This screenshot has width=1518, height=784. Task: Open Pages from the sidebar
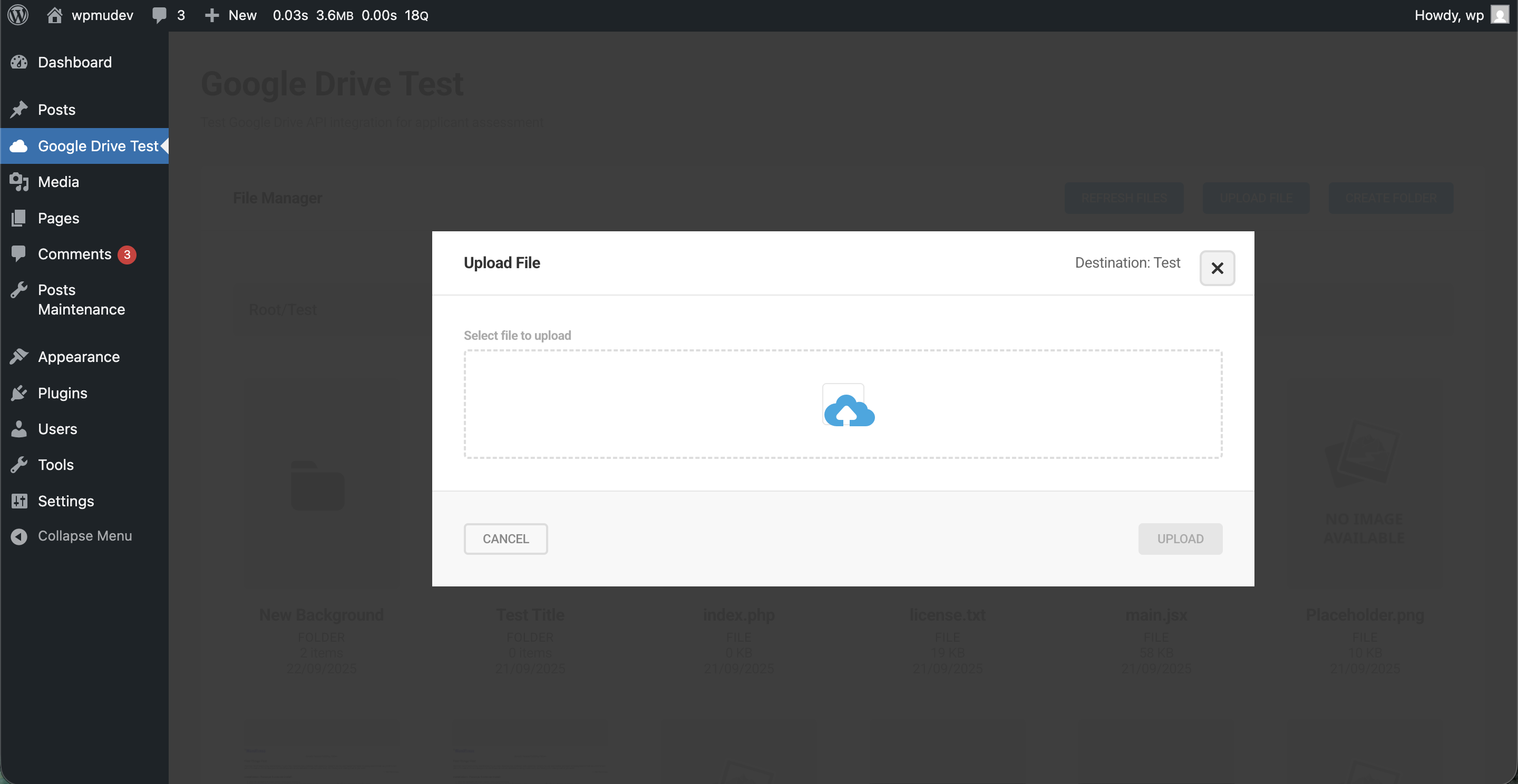(84, 218)
